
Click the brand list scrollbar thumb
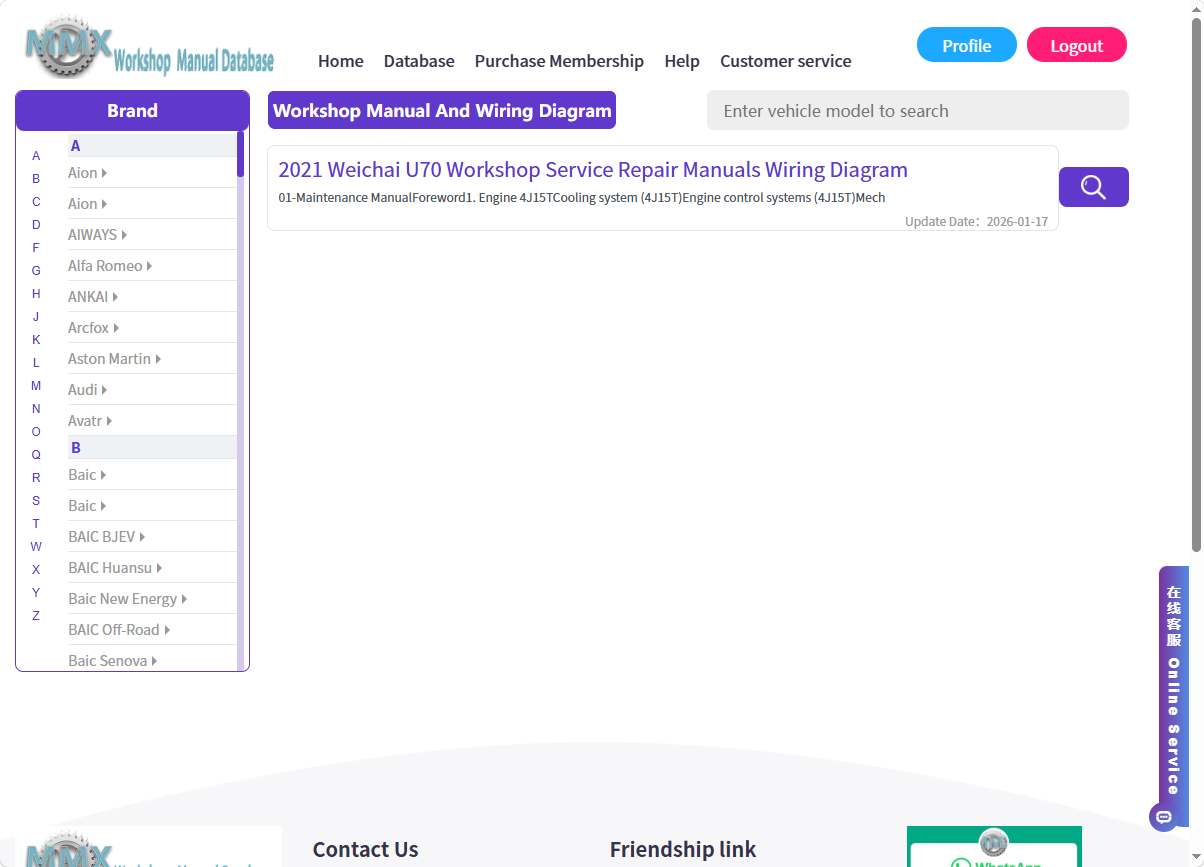click(x=240, y=154)
